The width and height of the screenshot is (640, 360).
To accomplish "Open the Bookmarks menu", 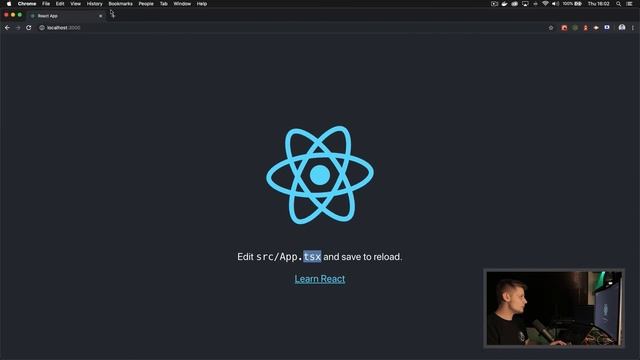I will (120, 4).
